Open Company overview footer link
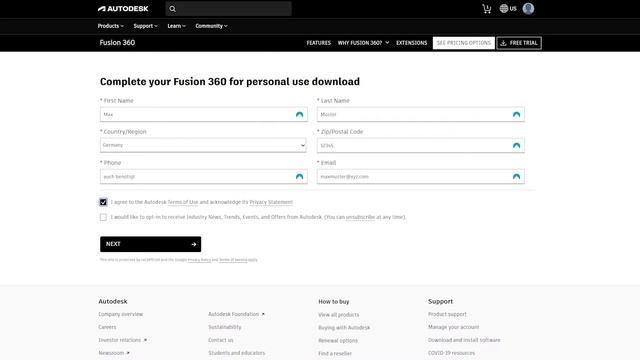The height and width of the screenshot is (360, 640). tap(121, 314)
